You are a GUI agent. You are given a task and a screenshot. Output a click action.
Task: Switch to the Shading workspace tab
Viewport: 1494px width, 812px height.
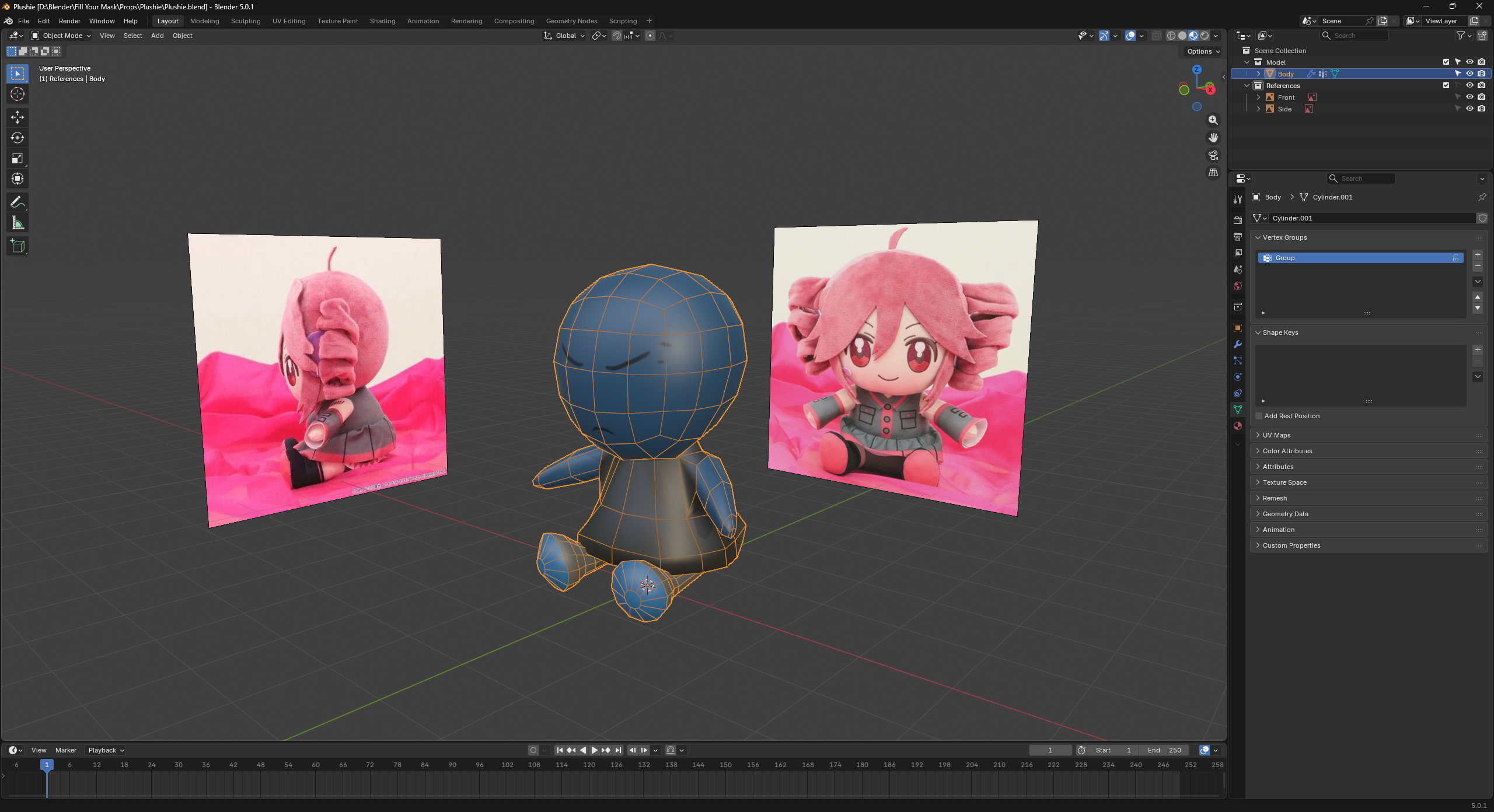(x=382, y=21)
